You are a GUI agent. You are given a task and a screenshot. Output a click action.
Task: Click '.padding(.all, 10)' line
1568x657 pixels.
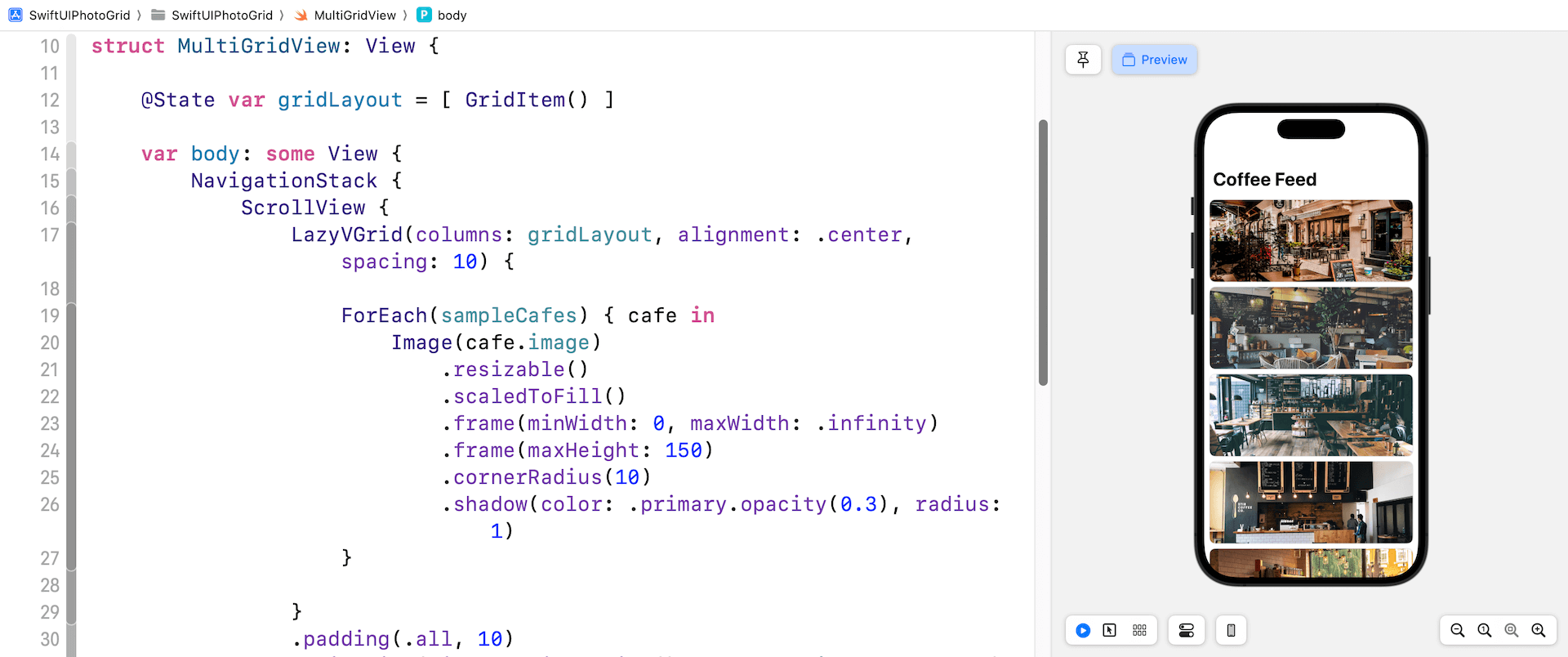point(403,639)
